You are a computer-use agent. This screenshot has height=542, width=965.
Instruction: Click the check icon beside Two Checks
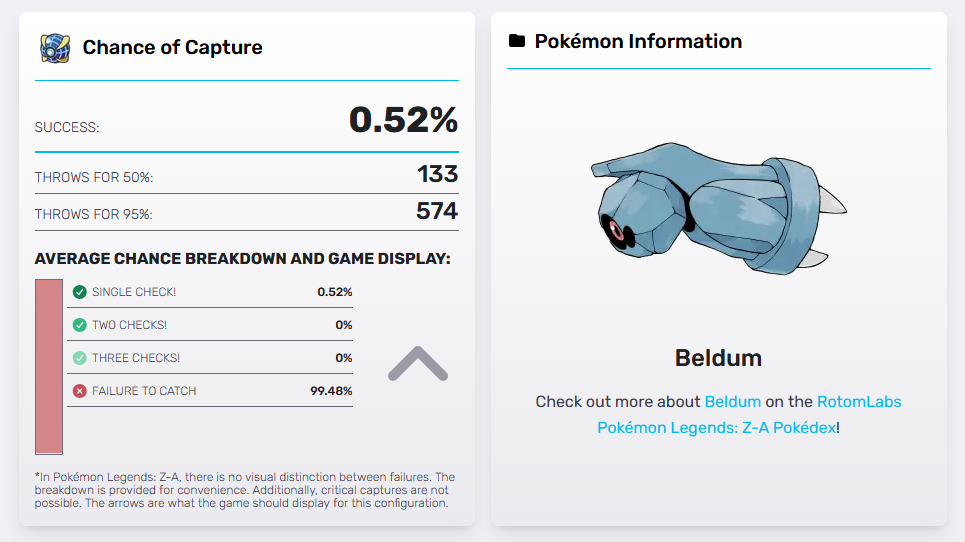(80, 325)
